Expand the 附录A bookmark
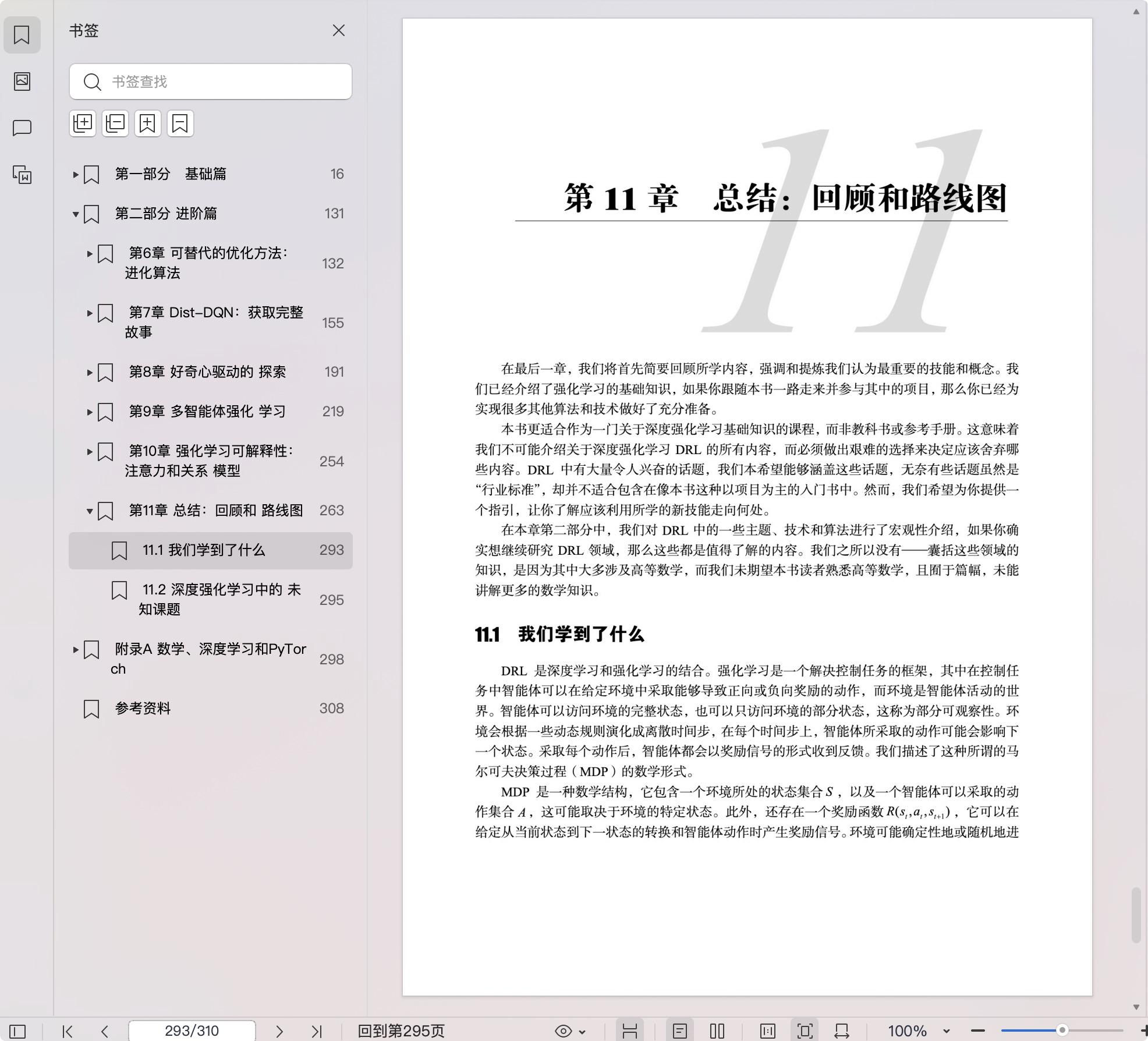This screenshot has height=1041, width=1148. (76, 649)
